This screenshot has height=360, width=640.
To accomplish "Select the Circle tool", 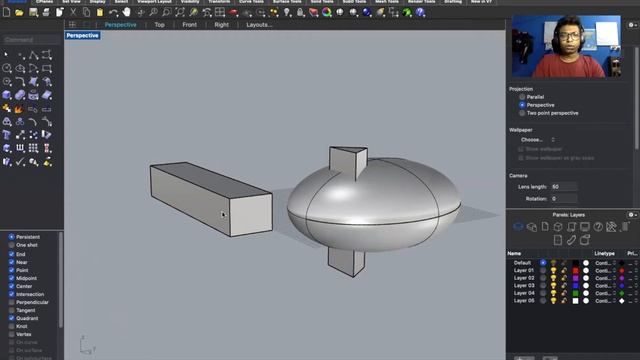I will pos(7,68).
